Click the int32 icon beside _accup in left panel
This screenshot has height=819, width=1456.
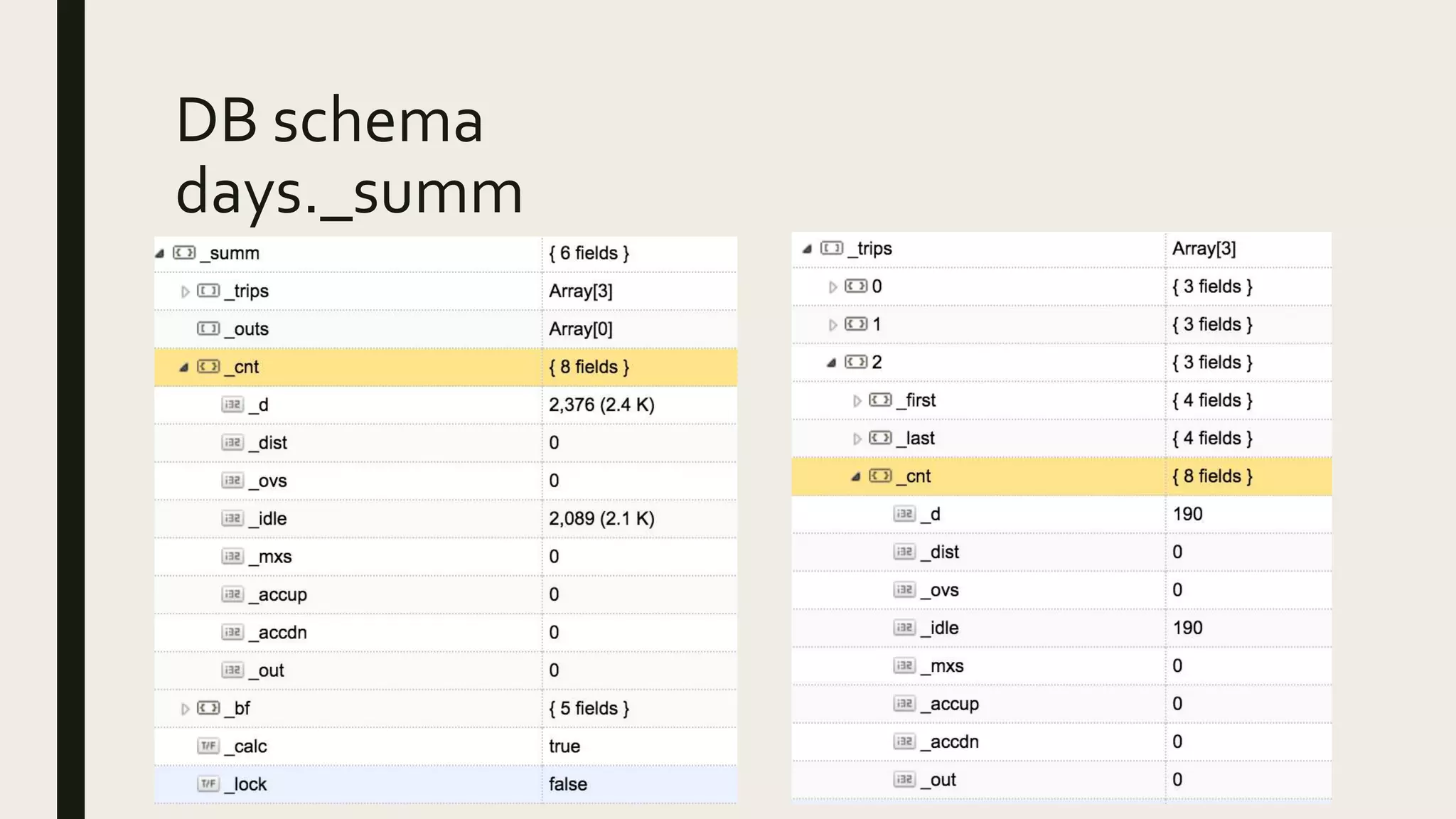[232, 594]
